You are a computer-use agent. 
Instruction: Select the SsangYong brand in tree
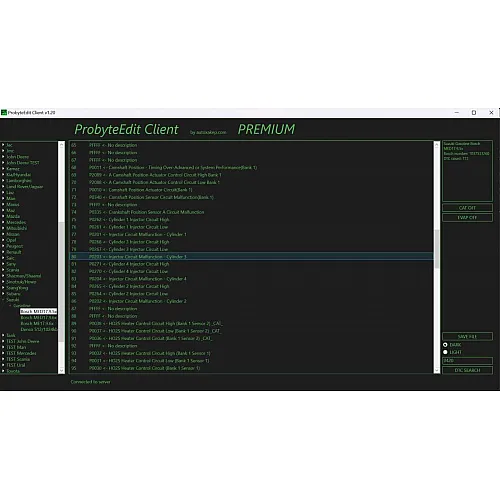[17, 288]
